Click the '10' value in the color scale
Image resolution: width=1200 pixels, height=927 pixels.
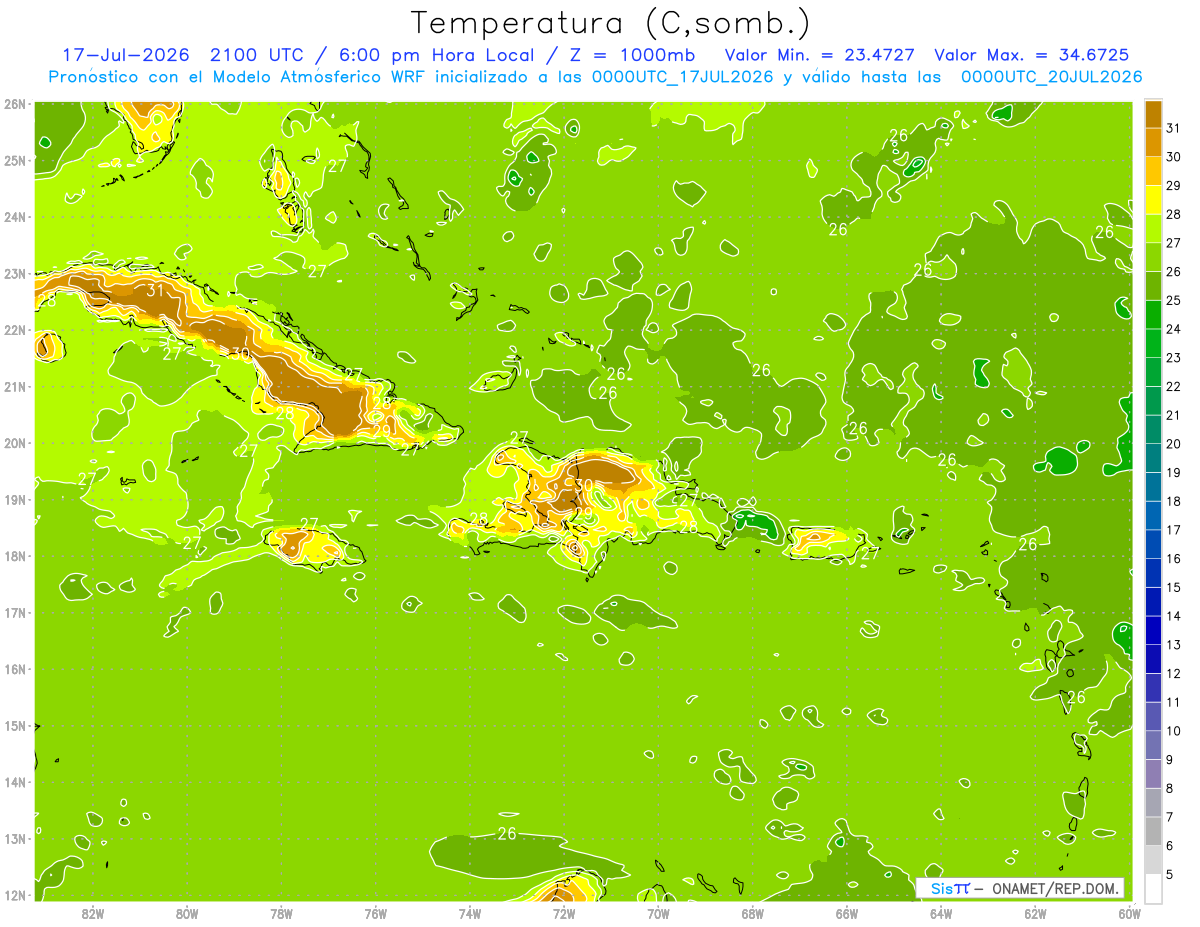coord(1173,731)
